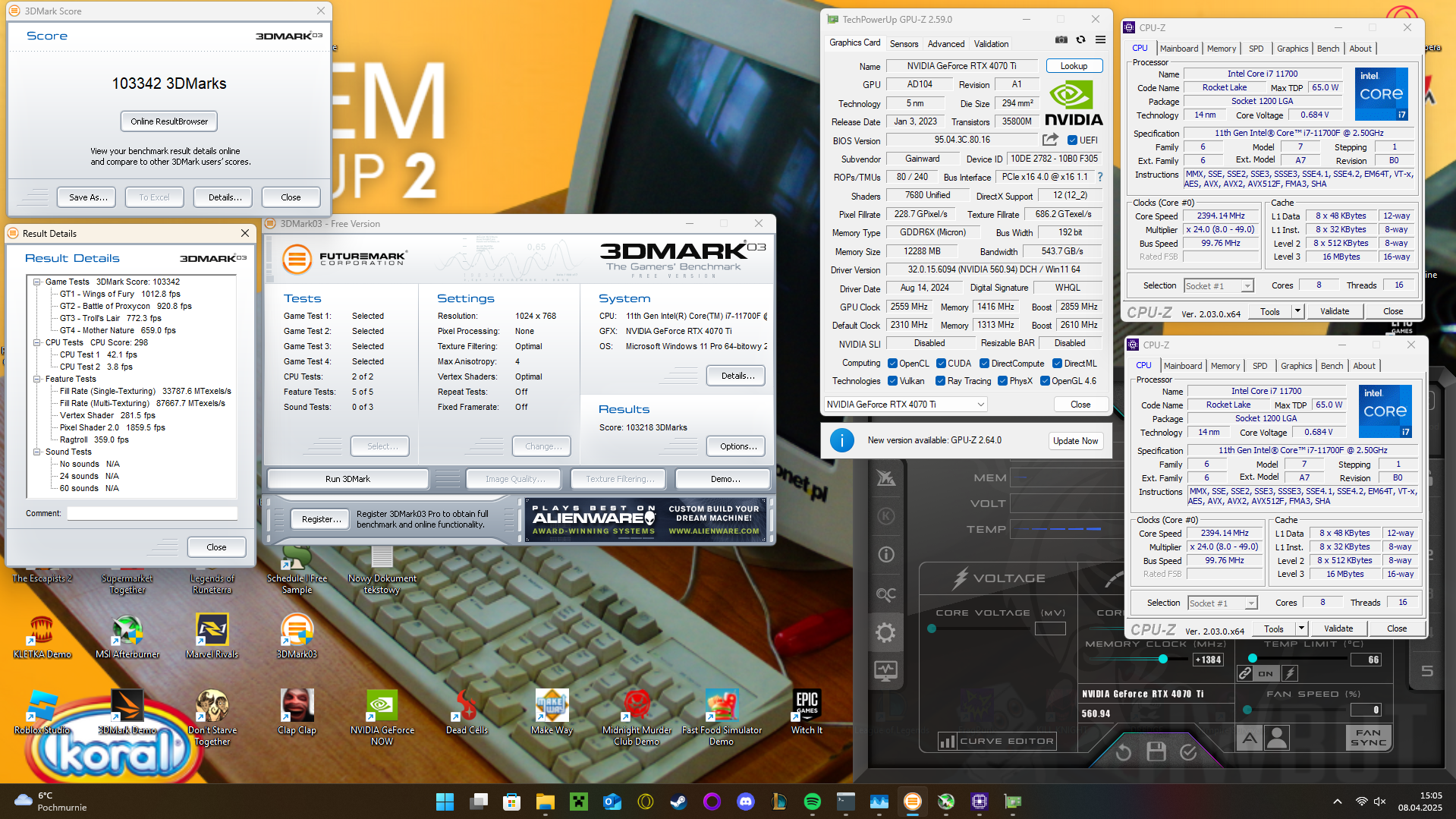This screenshot has width=1456, height=819.
Task: Open GPU-Z hamburger menu
Action: 1100,39
